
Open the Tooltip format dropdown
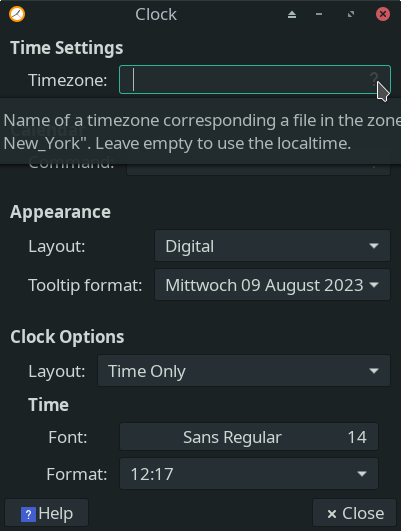click(272, 285)
